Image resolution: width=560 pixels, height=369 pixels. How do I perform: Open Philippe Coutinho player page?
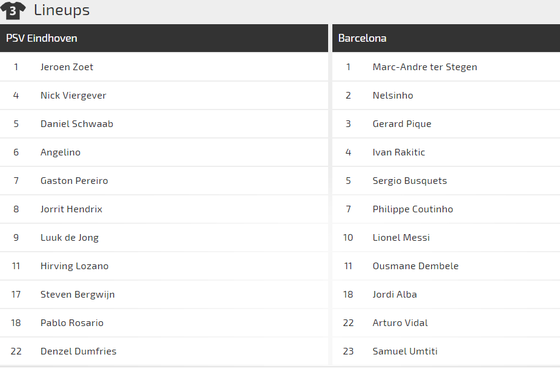point(412,209)
